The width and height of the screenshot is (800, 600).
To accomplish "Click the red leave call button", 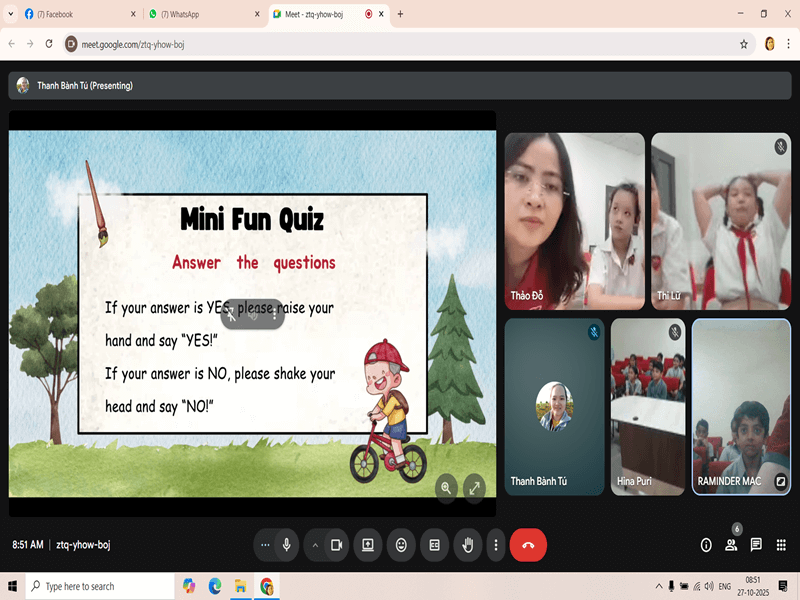I will click(x=528, y=545).
